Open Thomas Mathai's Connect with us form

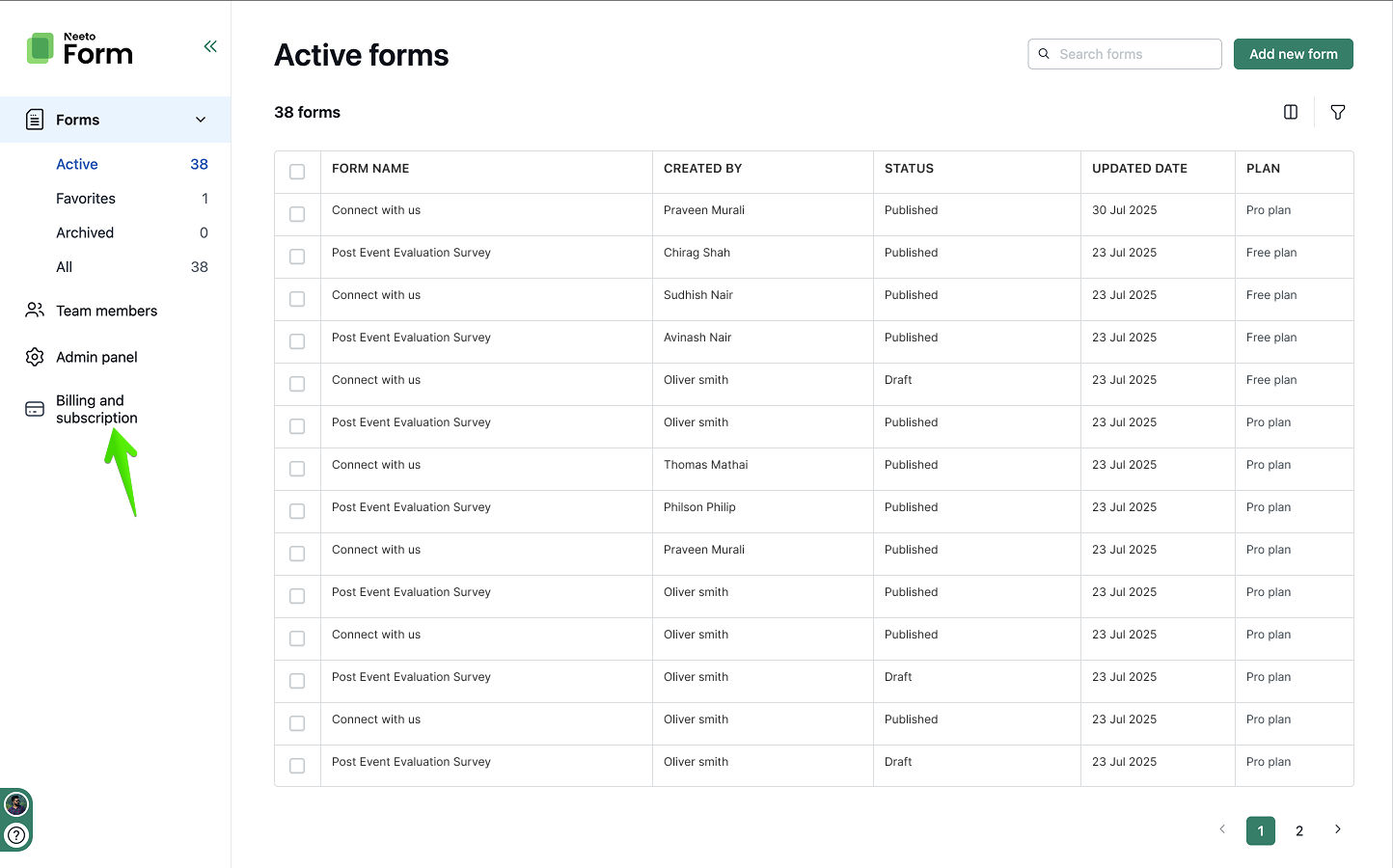(376, 465)
